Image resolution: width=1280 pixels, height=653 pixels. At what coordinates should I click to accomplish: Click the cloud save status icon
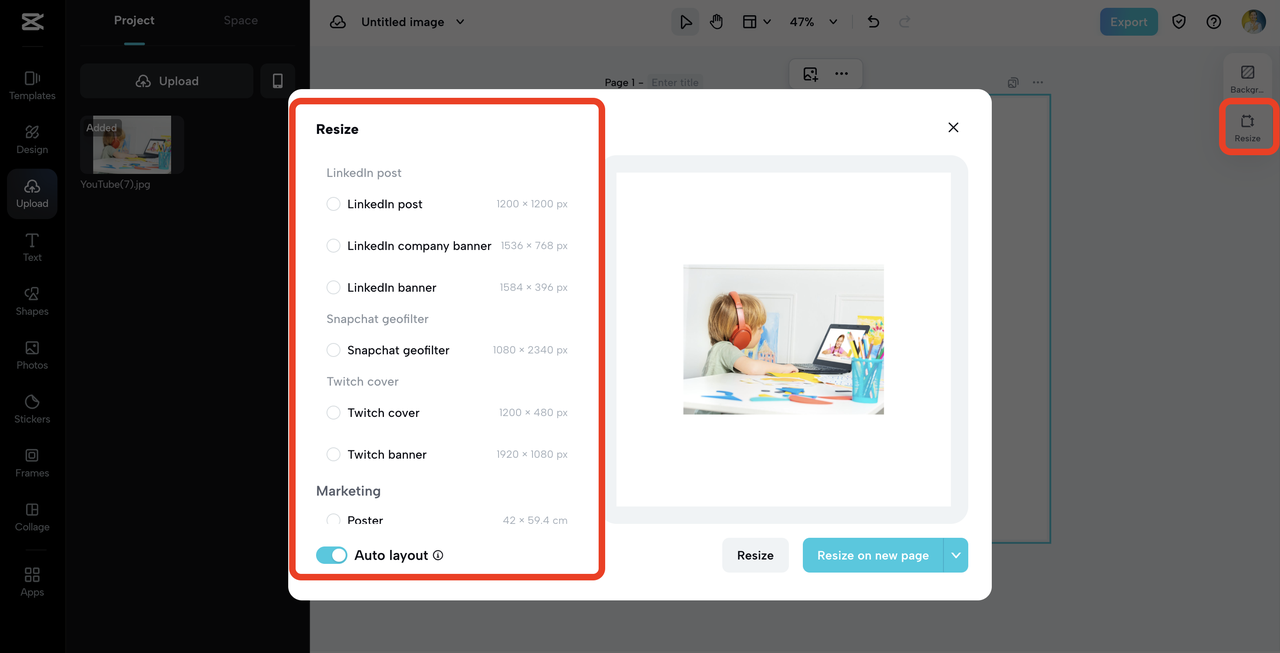tap(338, 22)
